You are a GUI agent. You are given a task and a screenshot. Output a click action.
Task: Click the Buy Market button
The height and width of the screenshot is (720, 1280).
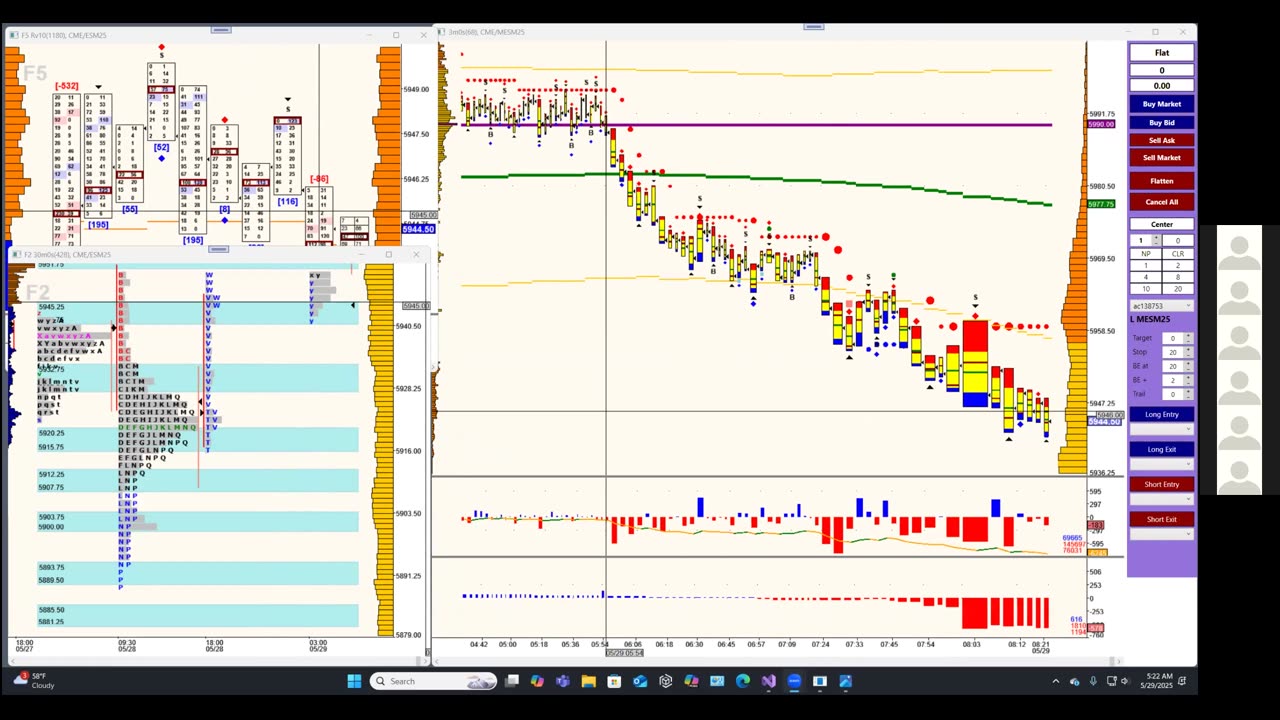(1161, 104)
